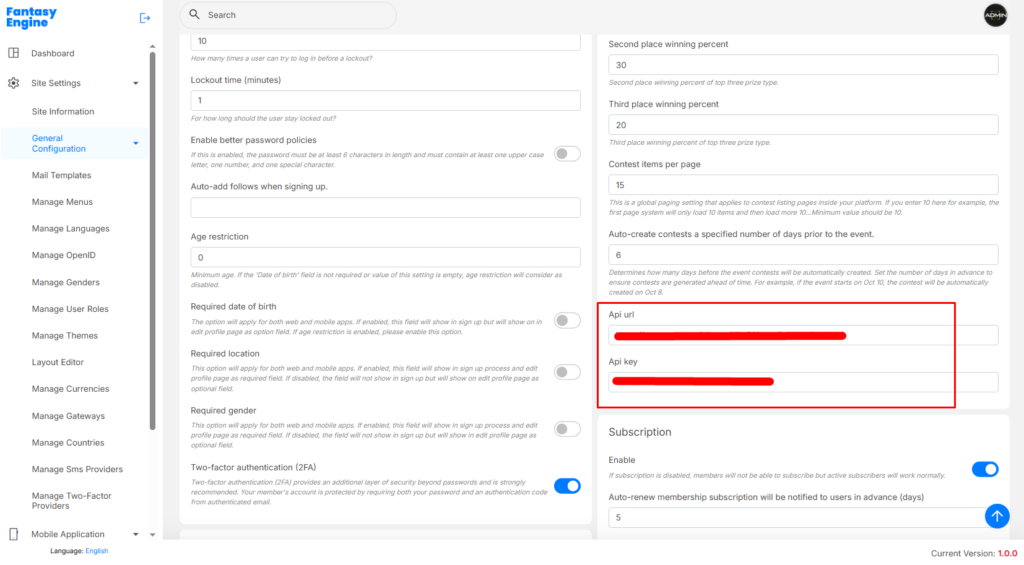Viewport: 1024px width, 565px height.
Task: Click the Dashboard layout icon
Action: coord(13,53)
